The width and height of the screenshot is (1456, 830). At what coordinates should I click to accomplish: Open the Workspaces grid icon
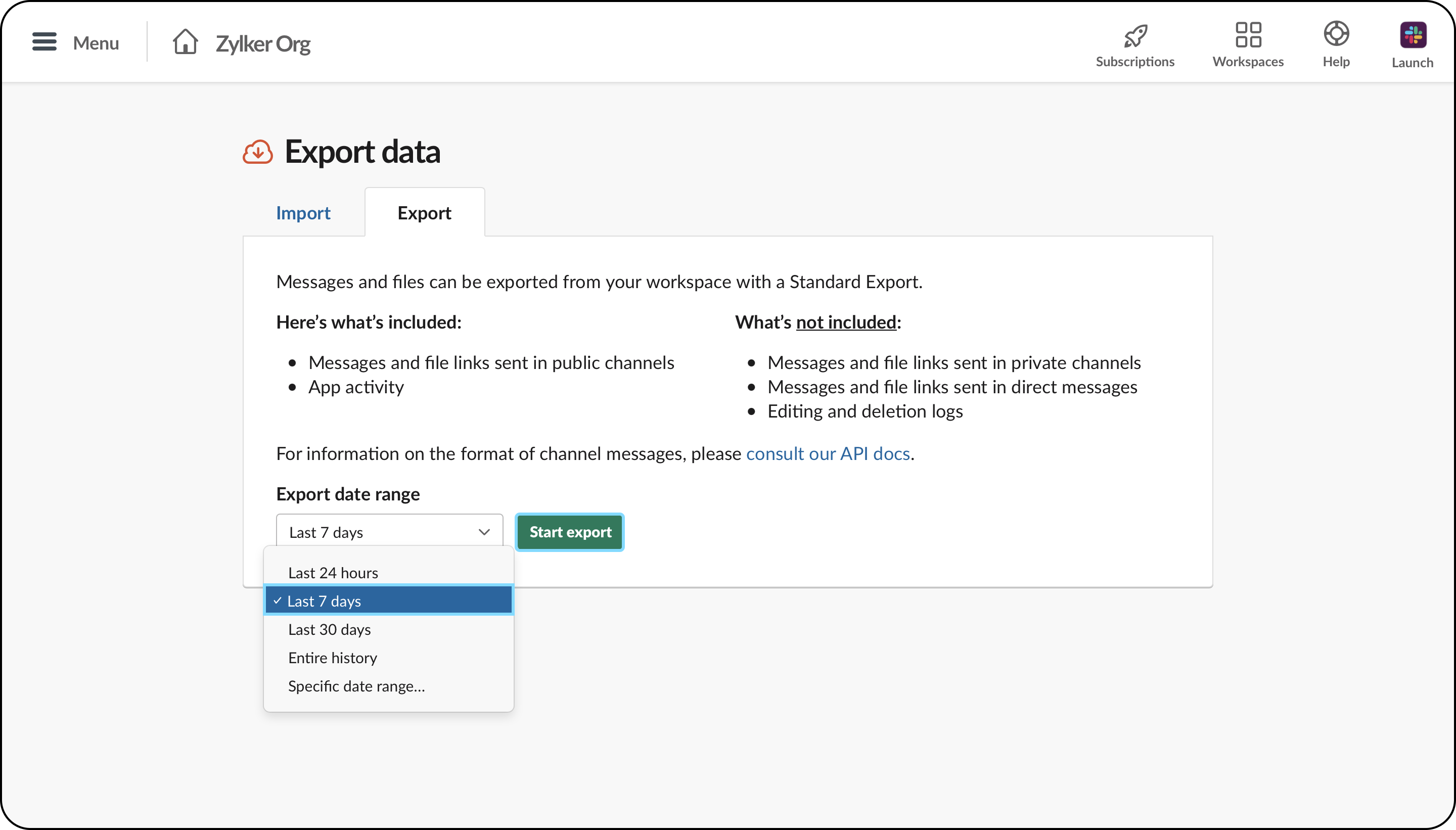(1247, 35)
